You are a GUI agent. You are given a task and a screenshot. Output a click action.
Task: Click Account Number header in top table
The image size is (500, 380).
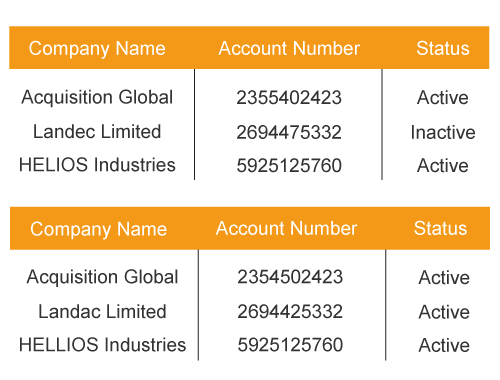point(289,48)
